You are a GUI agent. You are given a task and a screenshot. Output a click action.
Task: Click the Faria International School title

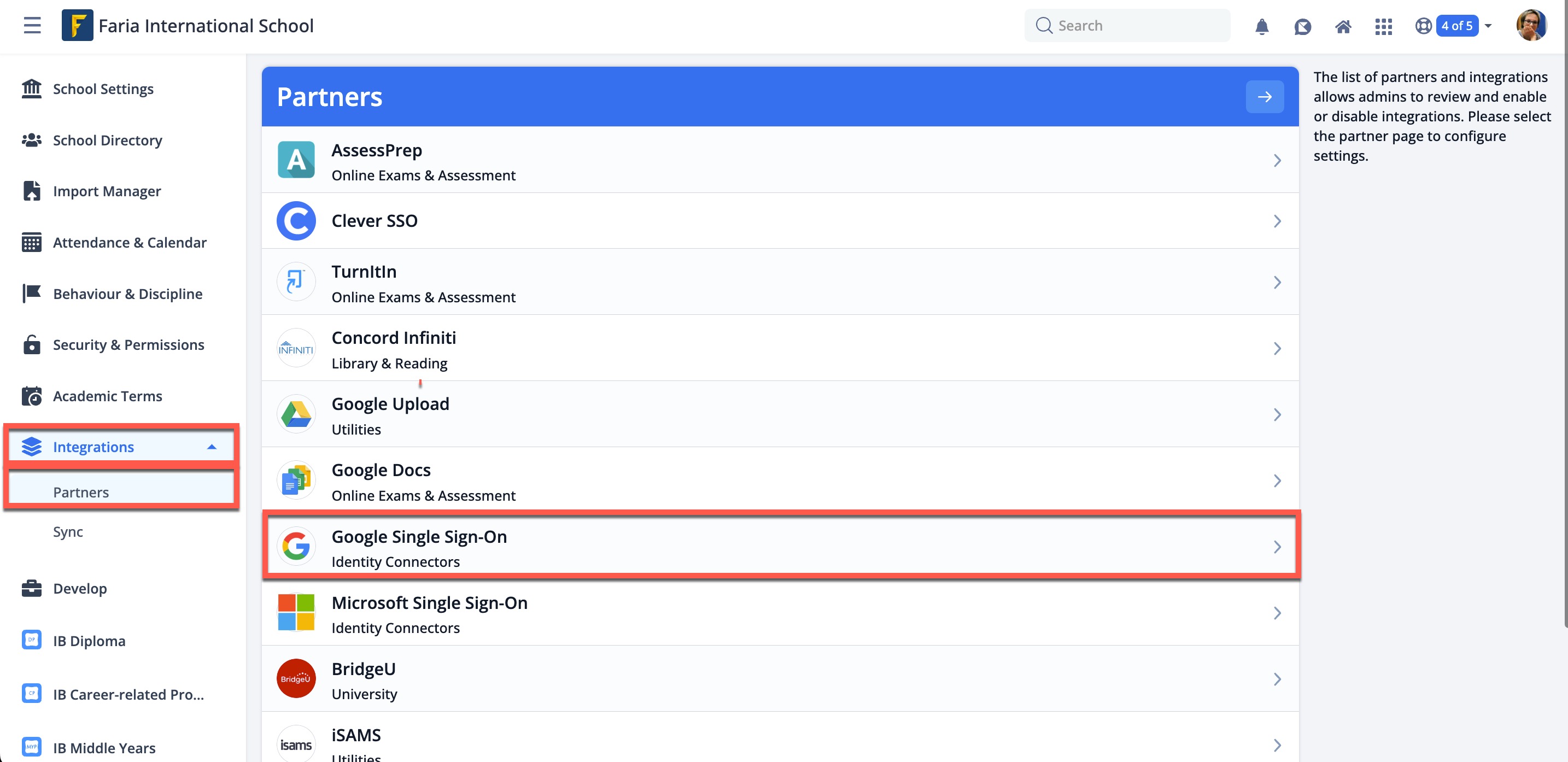(x=206, y=26)
